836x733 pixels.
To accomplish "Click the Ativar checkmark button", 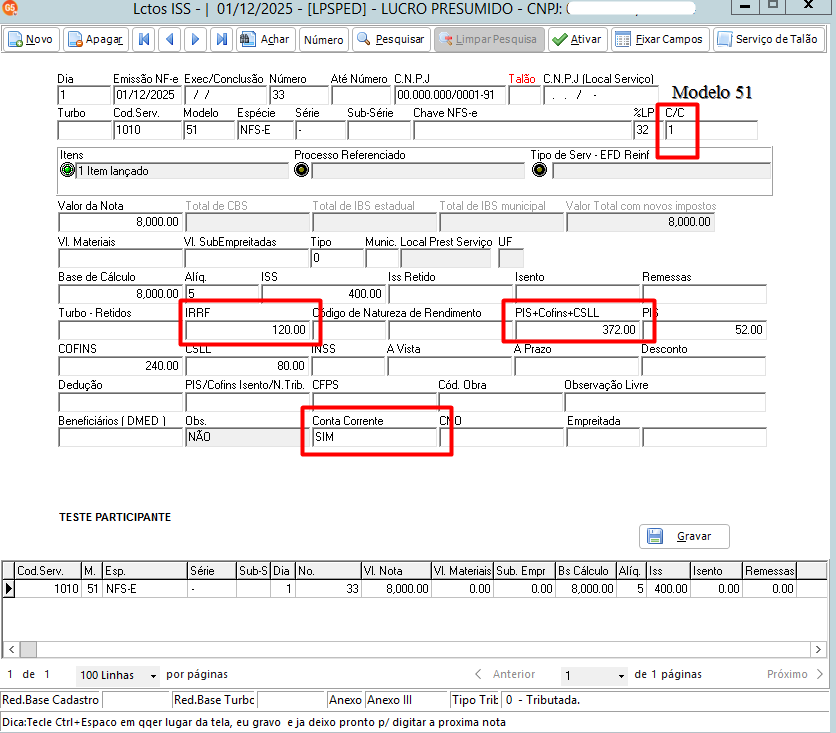I will pyautogui.click(x=577, y=39).
